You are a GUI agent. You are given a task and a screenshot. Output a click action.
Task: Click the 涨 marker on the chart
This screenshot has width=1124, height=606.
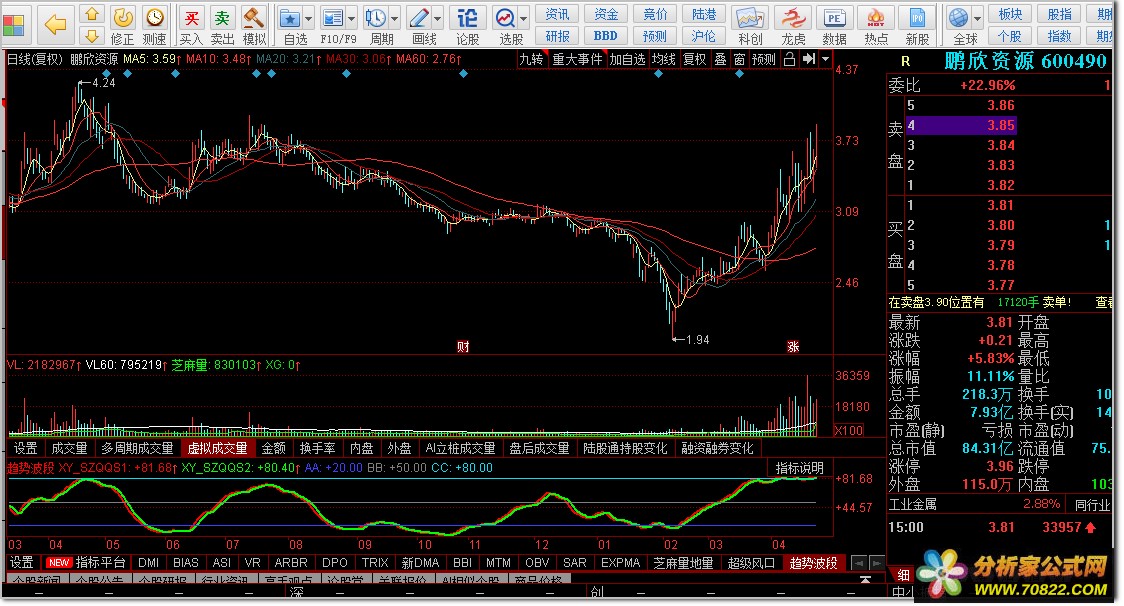coord(794,347)
